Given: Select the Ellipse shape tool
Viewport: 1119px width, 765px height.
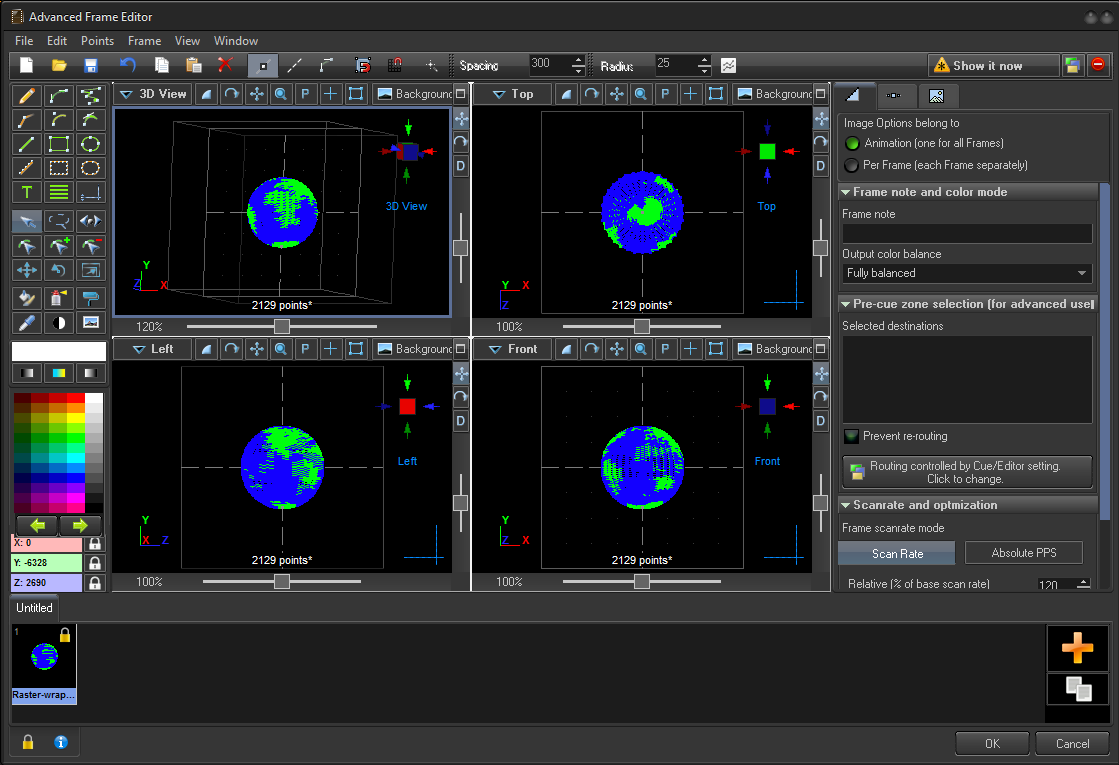Looking at the screenshot, I should pos(91,144).
